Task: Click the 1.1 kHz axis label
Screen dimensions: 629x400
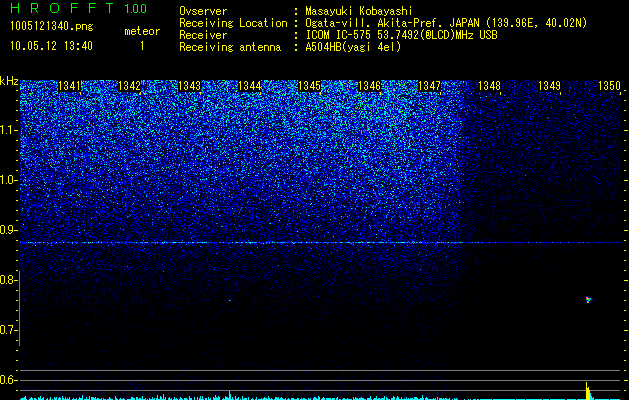Action: [9, 130]
